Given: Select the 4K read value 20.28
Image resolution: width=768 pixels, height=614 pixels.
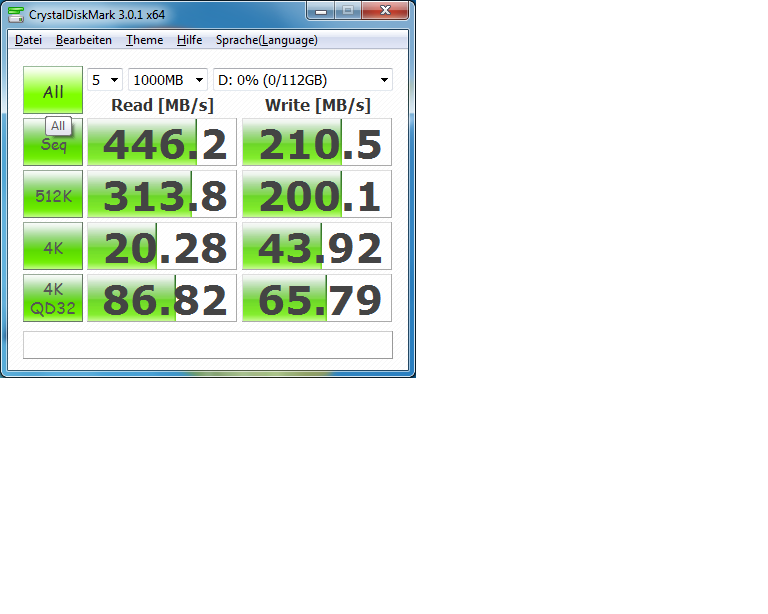Looking at the screenshot, I should tap(162, 246).
